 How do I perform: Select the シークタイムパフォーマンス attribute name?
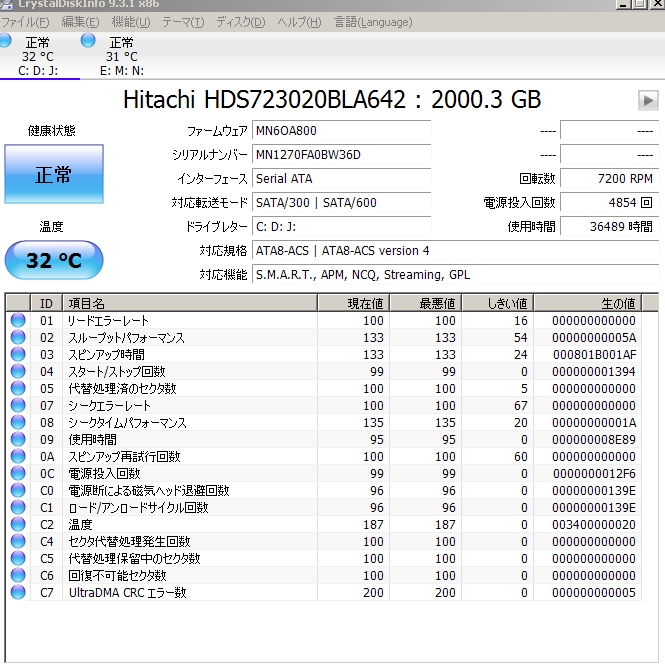pyautogui.click(x=128, y=422)
